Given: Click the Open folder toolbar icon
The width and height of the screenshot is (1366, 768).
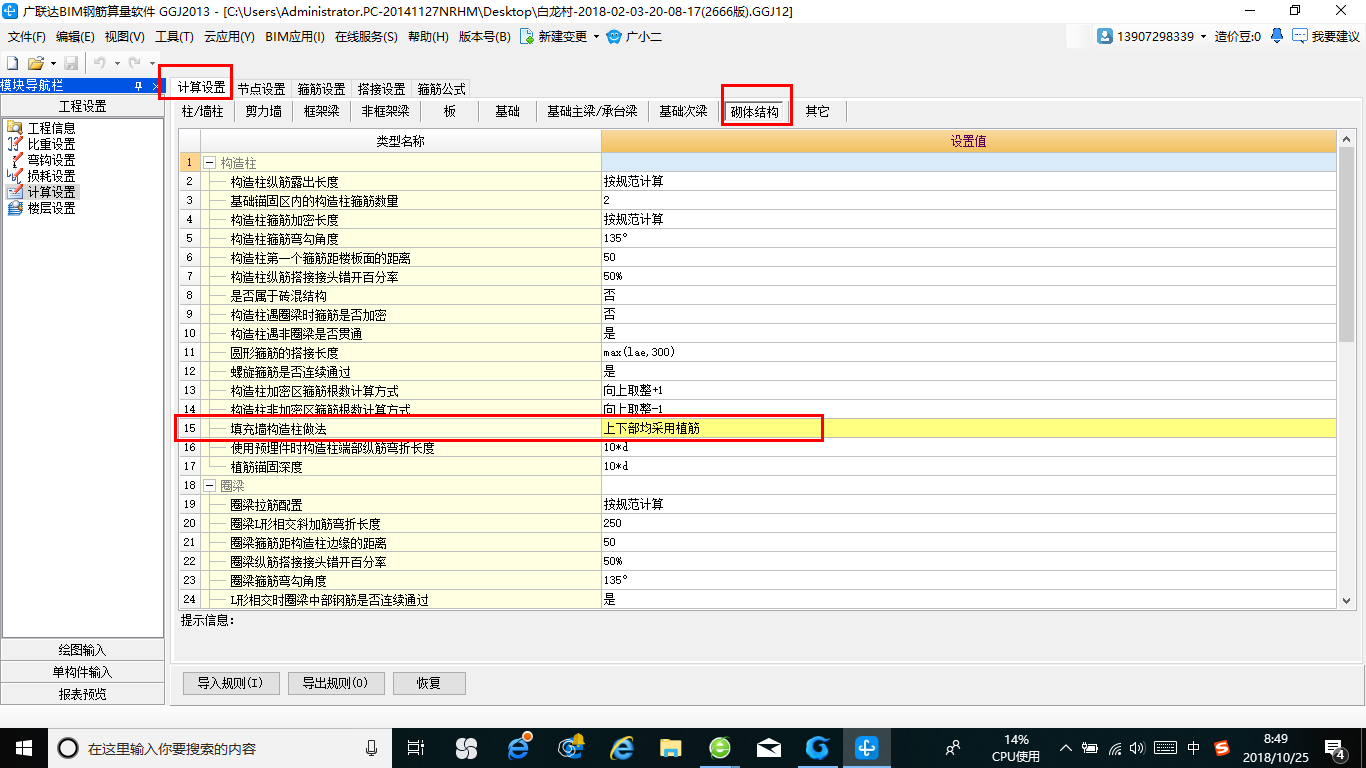Looking at the screenshot, I should point(35,63).
